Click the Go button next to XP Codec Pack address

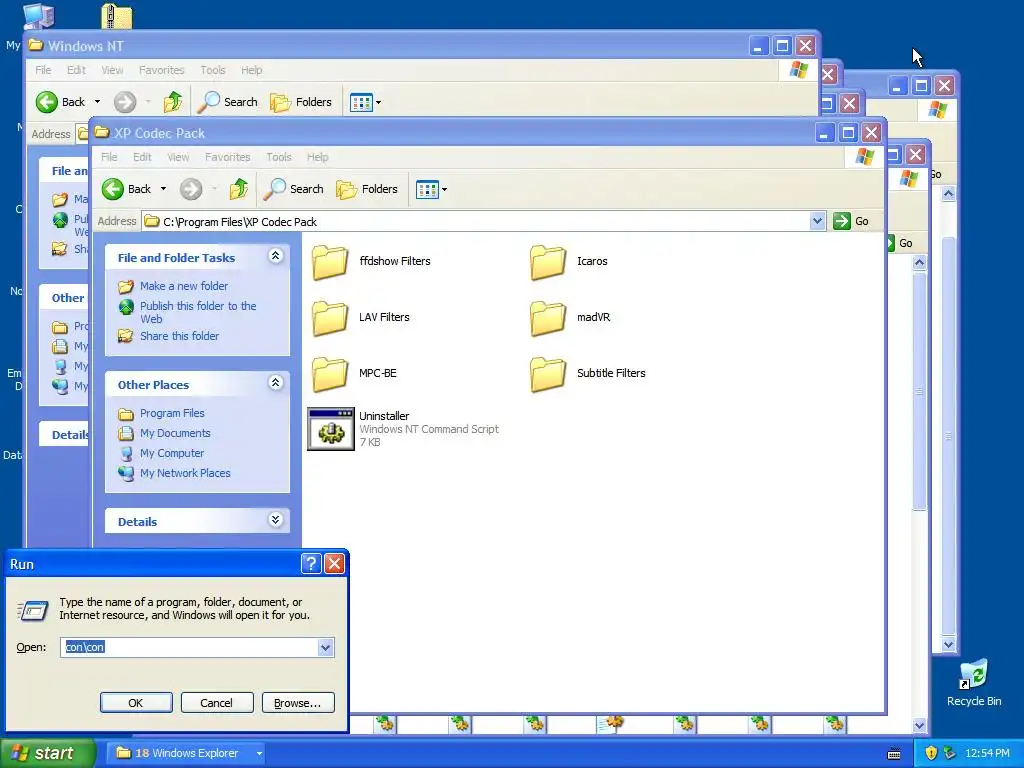[851, 221]
